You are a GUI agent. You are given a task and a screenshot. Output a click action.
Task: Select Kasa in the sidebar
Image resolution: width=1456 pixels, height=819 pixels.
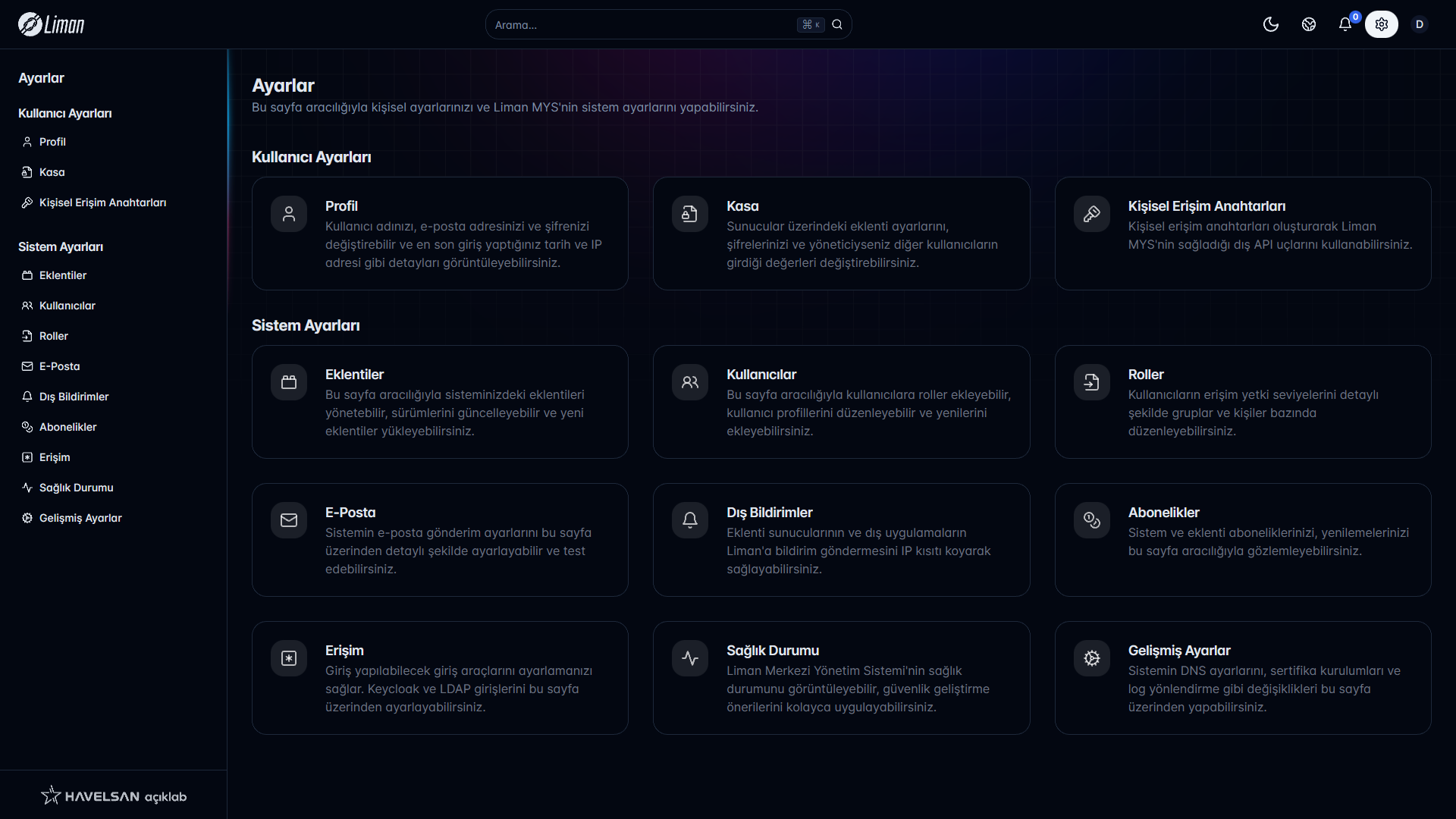click(52, 172)
